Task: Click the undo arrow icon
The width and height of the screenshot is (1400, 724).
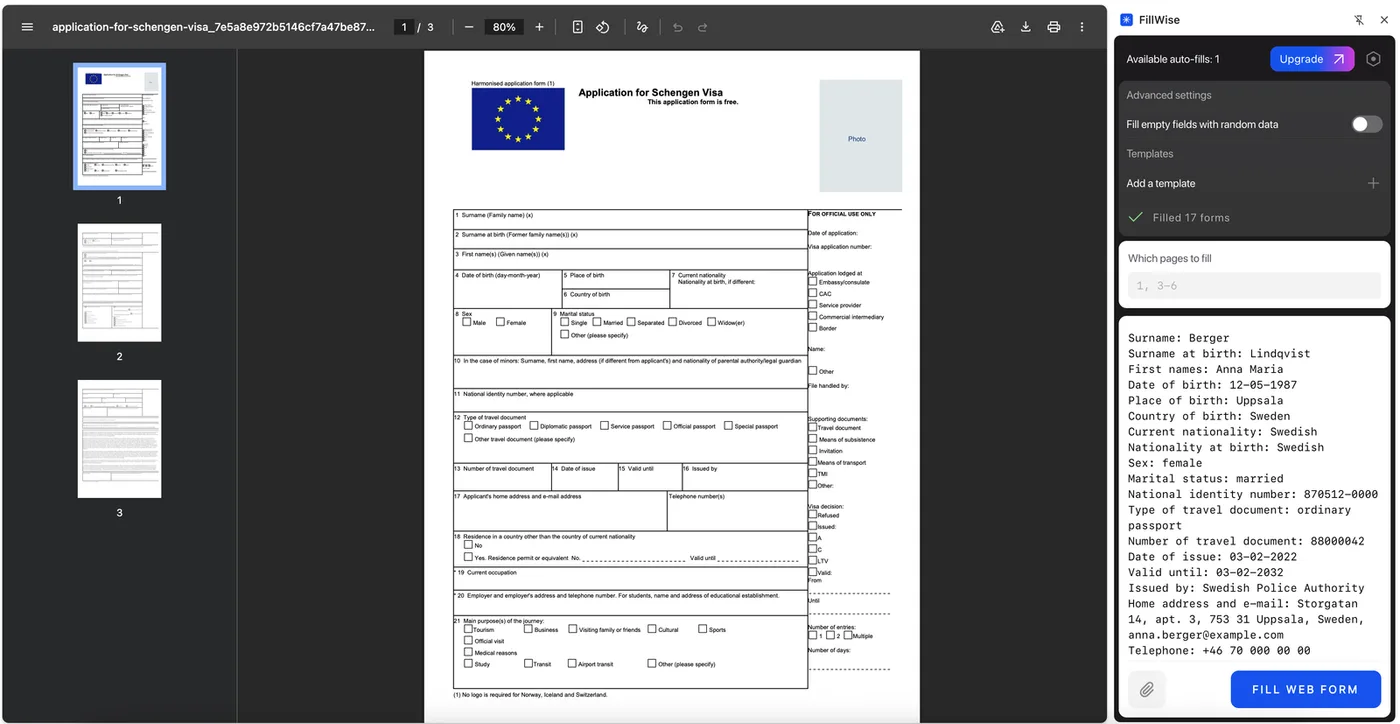Action: pos(678,27)
